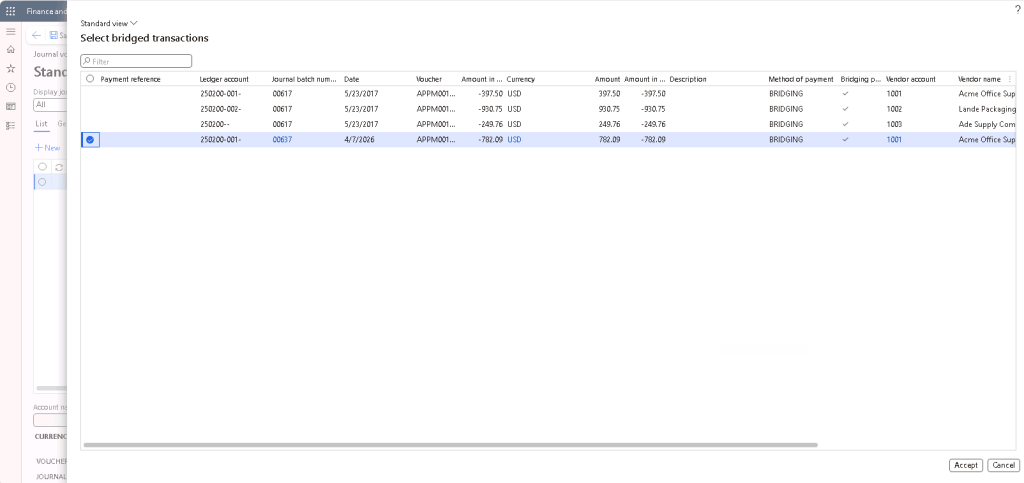Uncheck the selected 00637 row checkbox
Viewport: 1024px width, 483px height.
tap(90, 140)
